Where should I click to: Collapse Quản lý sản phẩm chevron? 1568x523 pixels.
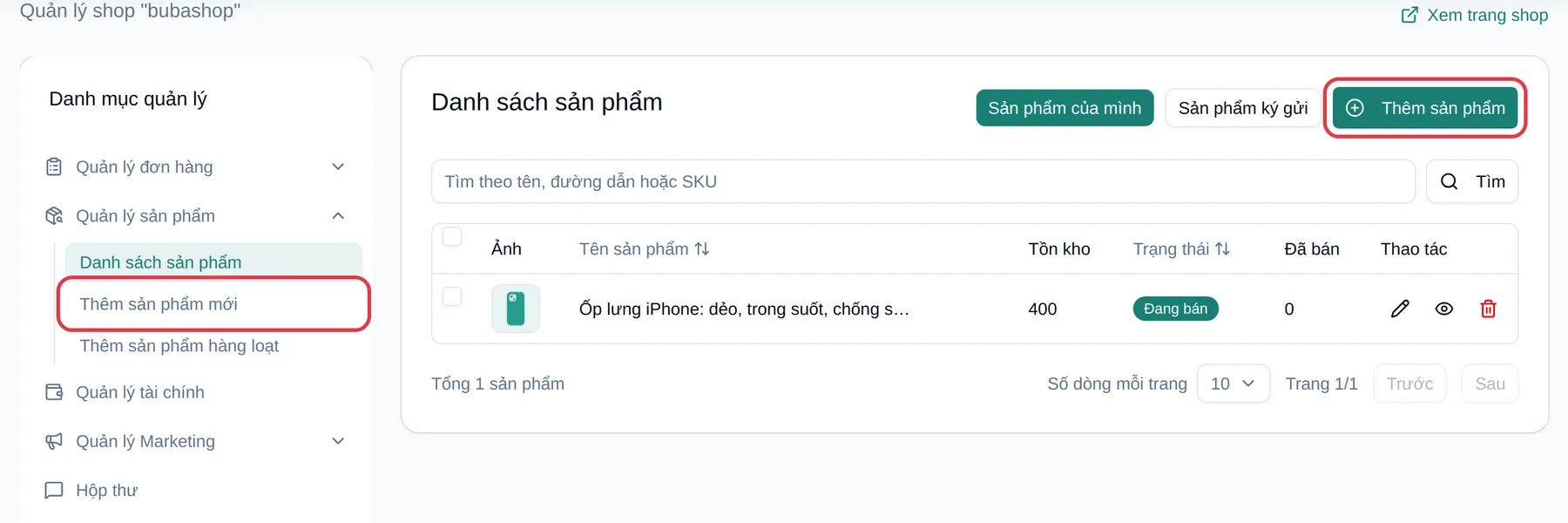tap(338, 215)
